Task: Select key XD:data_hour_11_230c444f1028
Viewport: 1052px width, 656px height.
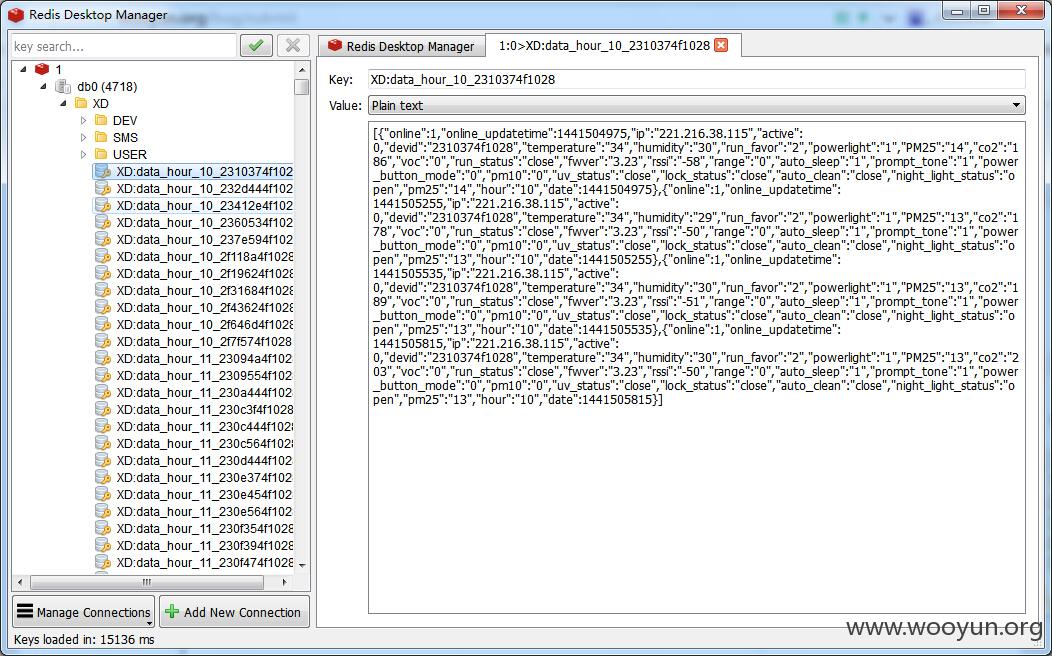Action: click(x=204, y=427)
